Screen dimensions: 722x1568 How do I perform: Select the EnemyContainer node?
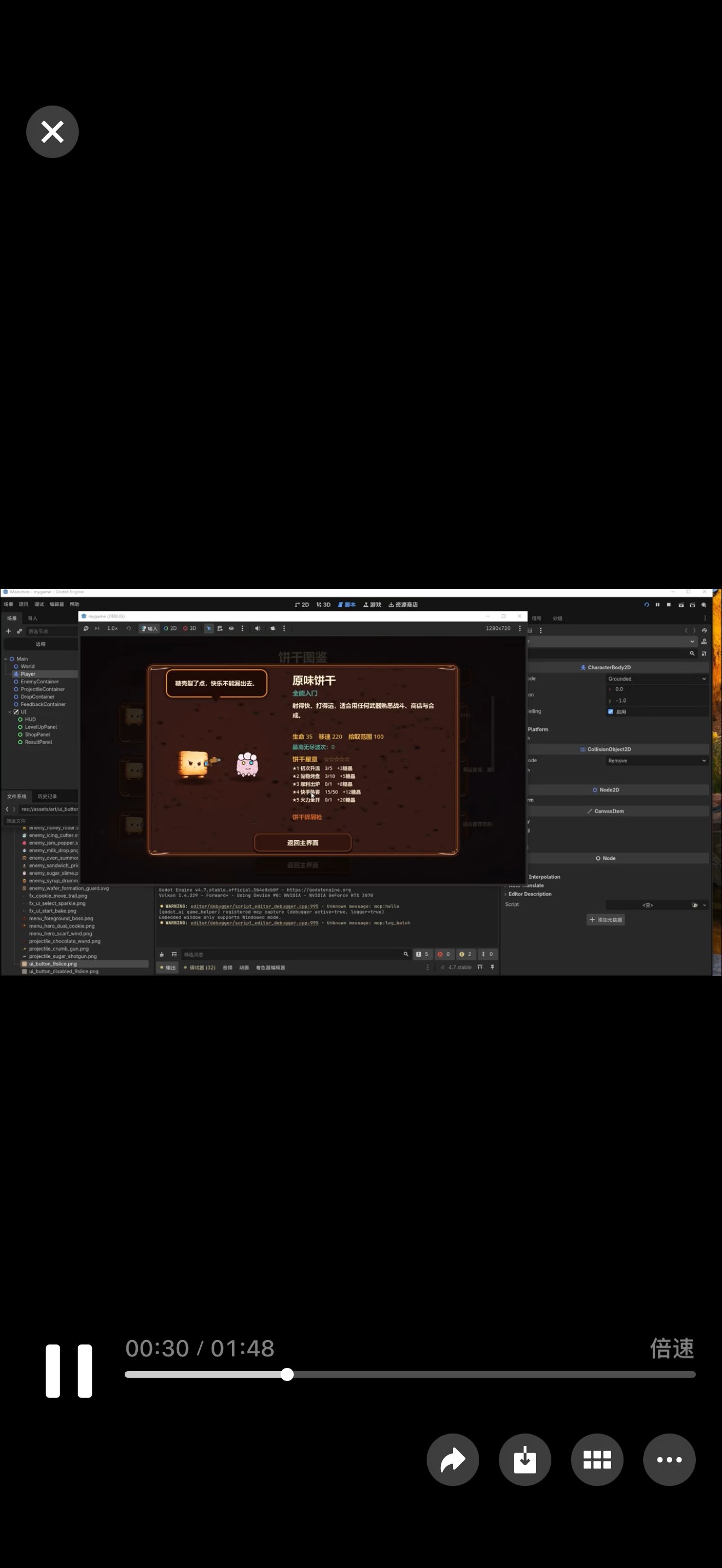[x=39, y=682]
